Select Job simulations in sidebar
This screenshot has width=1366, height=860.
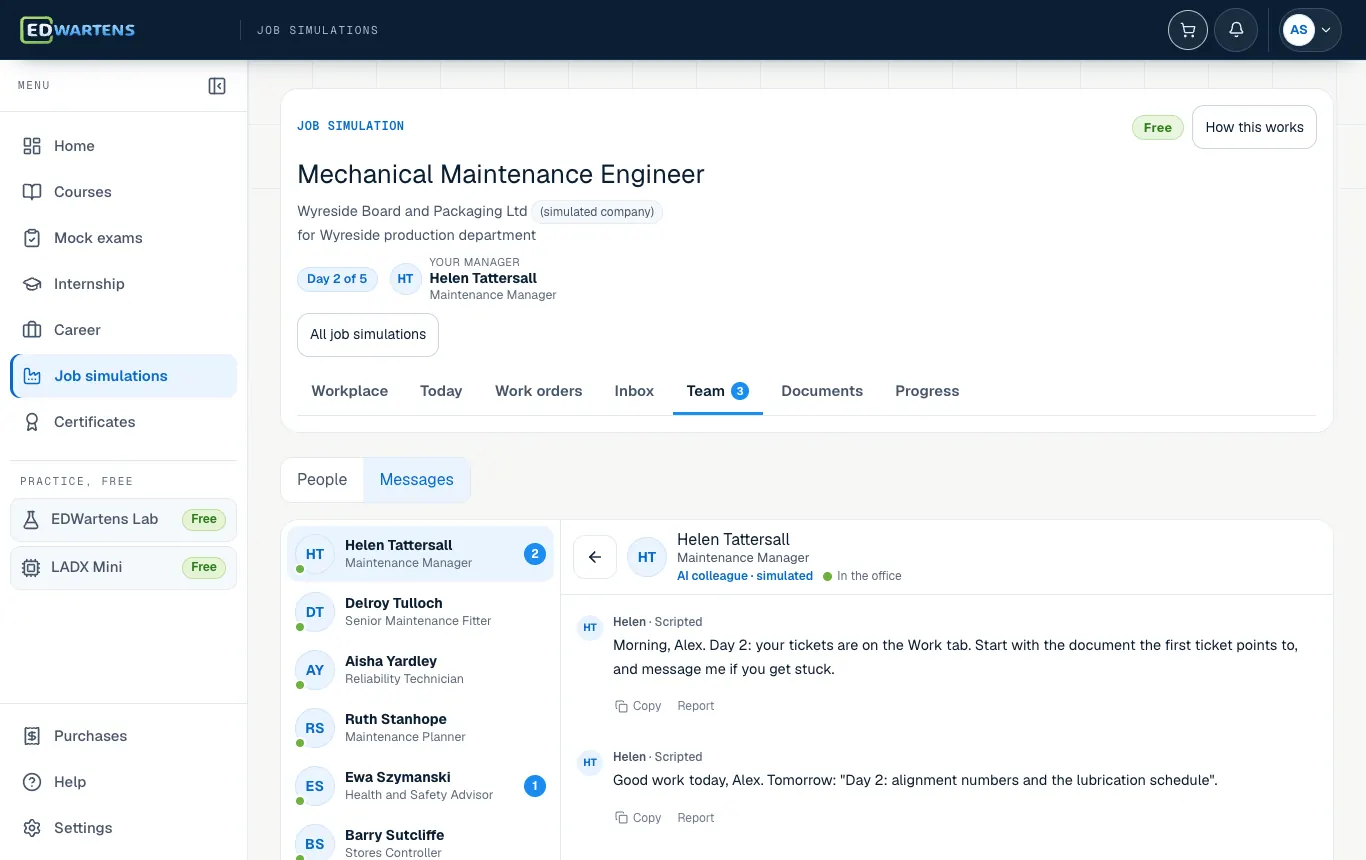click(x=124, y=376)
